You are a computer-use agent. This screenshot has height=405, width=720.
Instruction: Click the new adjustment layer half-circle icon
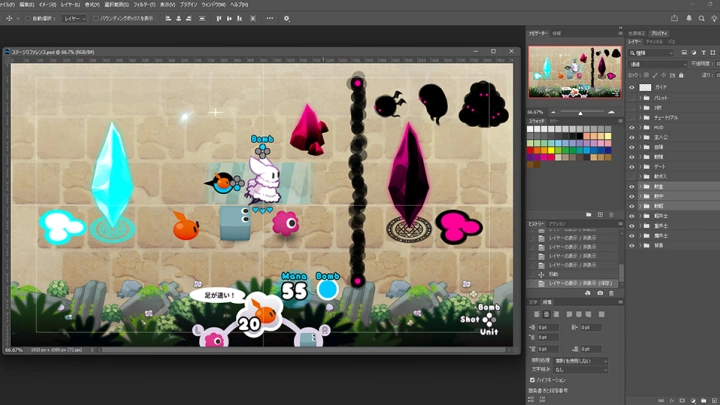[x=693, y=401]
